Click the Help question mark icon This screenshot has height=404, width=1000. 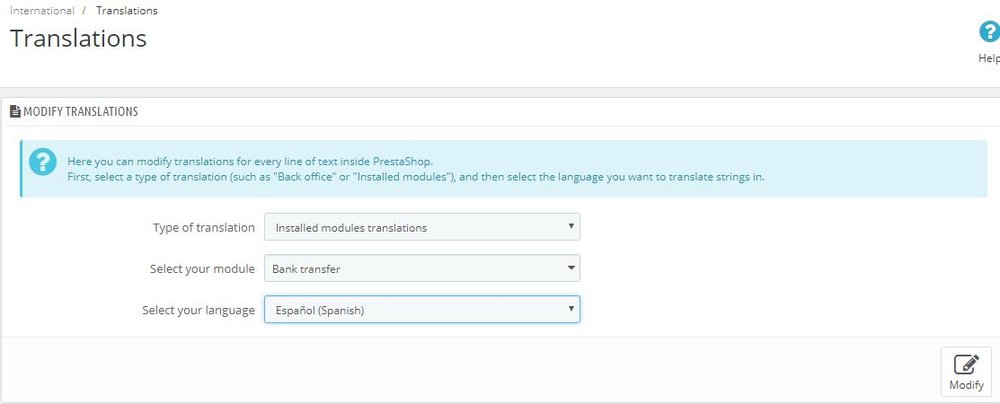[989, 33]
